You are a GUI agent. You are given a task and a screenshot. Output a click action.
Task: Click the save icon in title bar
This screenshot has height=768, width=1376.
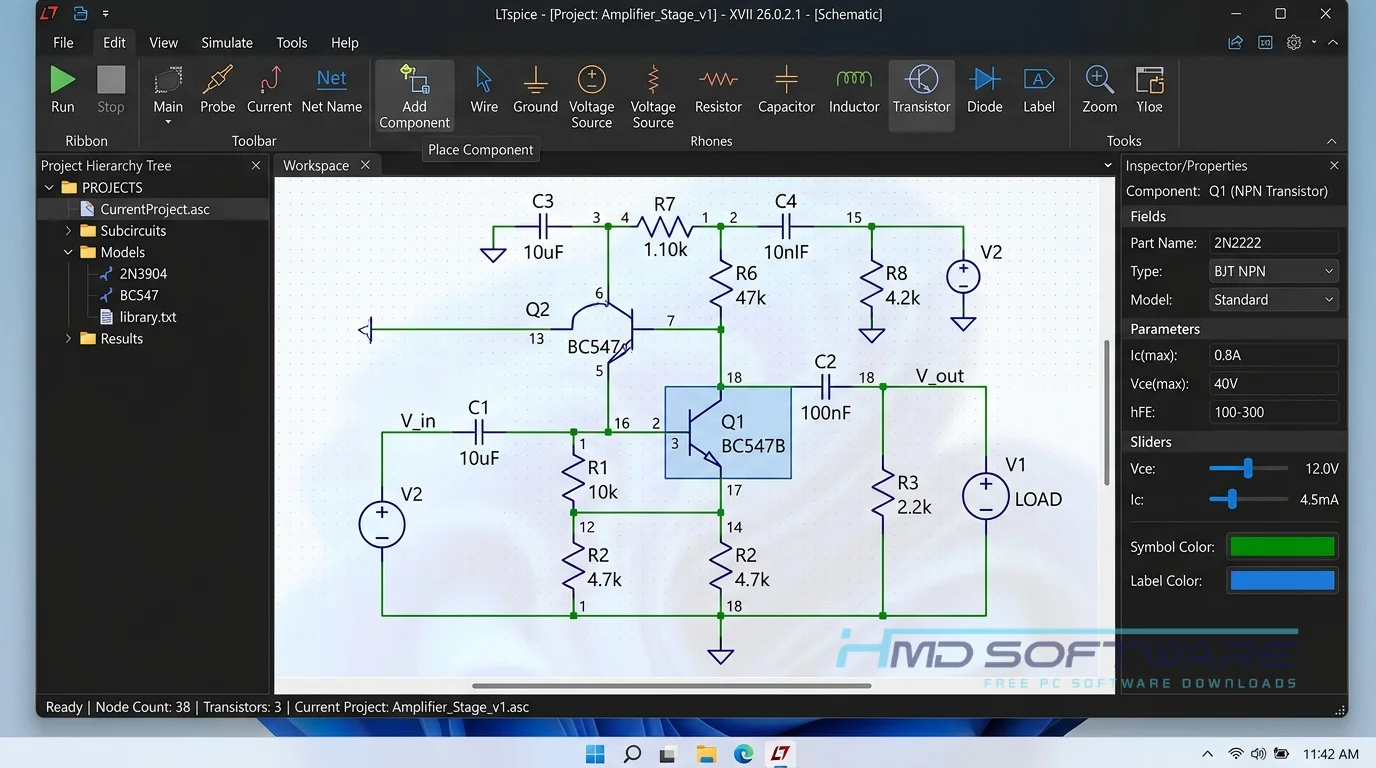click(x=80, y=14)
